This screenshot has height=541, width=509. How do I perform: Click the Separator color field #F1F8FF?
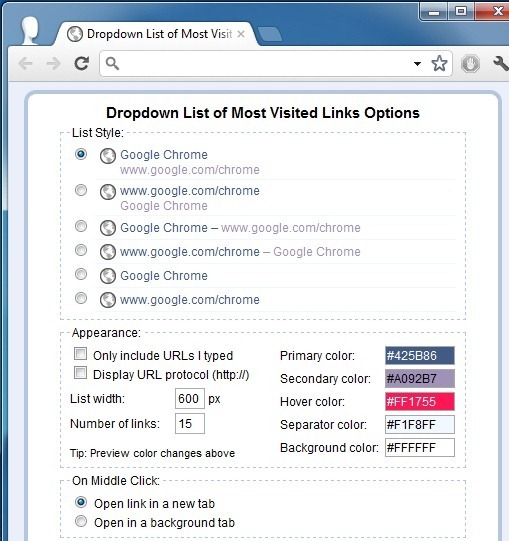click(x=420, y=425)
